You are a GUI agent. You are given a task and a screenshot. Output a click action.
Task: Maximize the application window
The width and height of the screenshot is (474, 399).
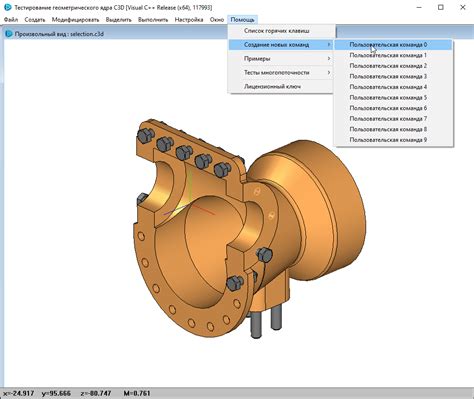441,7
